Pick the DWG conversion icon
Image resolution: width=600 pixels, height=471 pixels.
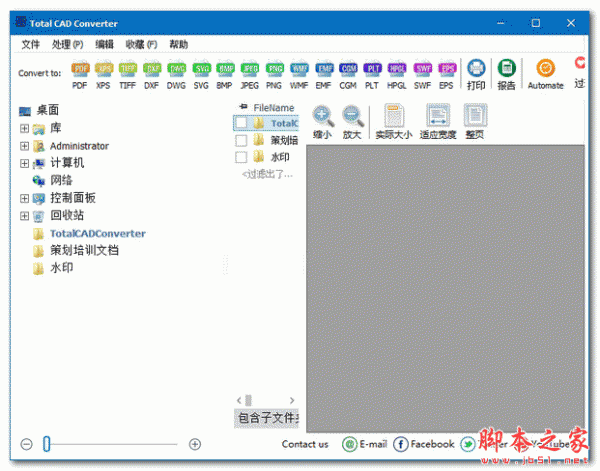coord(176,75)
